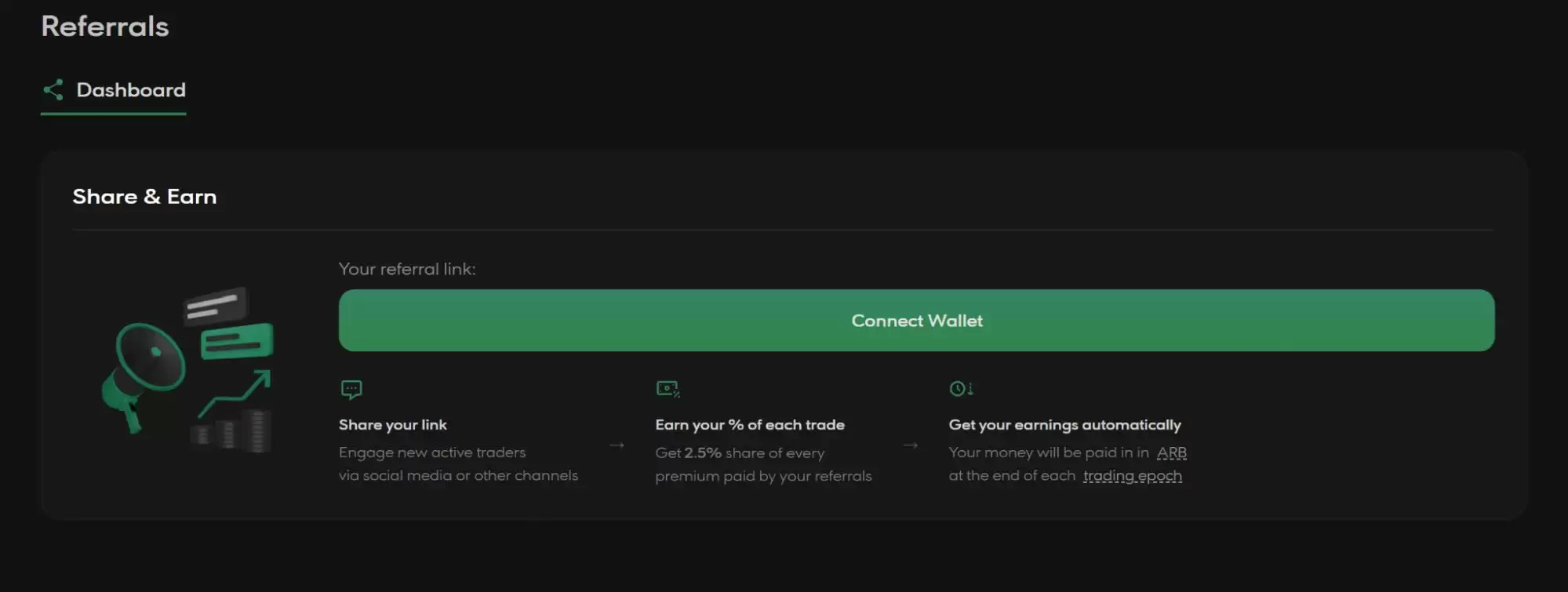
Task: Click the 'Your referral link:' label
Action: [x=407, y=269]
